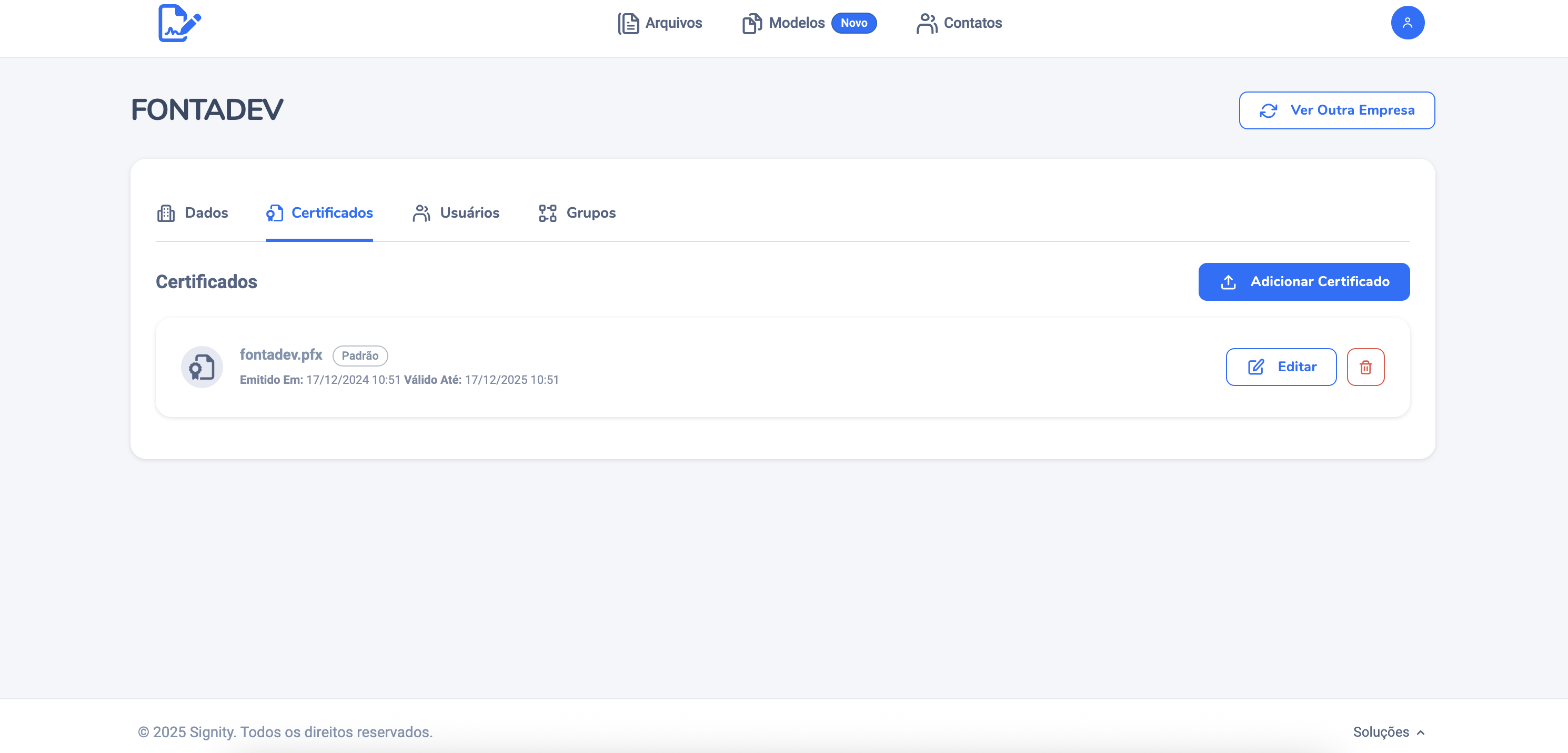Click the FONTADEV company title
The image size is (1568, 753).
207,110
